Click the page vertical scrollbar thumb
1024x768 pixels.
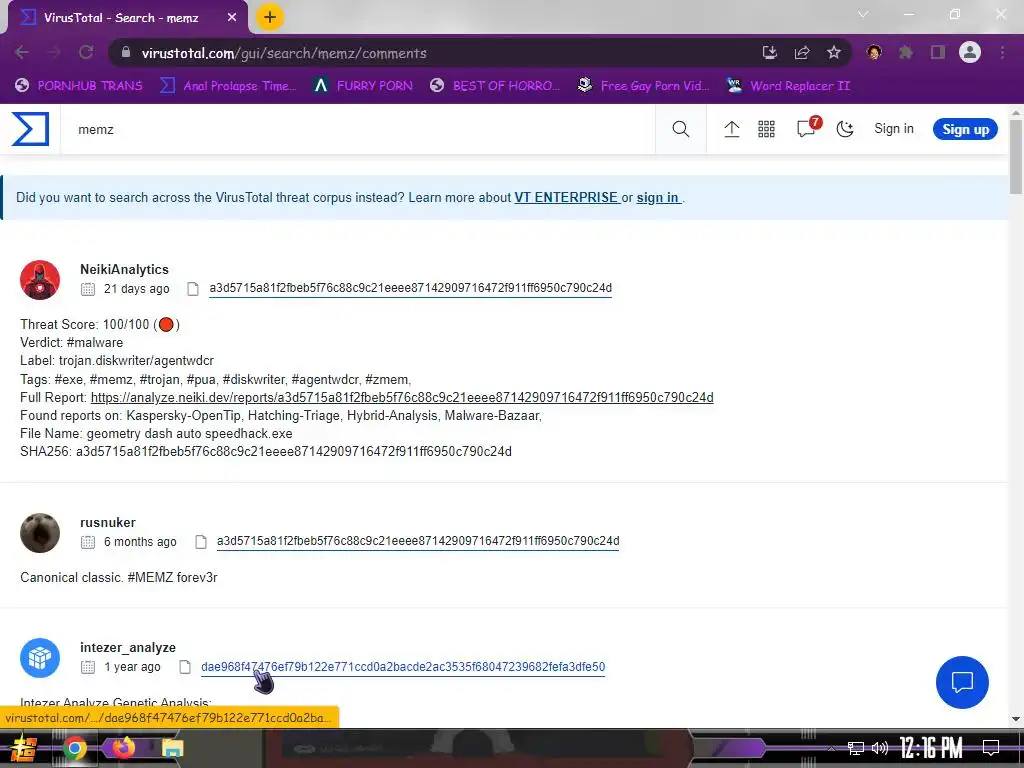(1016, 157)
